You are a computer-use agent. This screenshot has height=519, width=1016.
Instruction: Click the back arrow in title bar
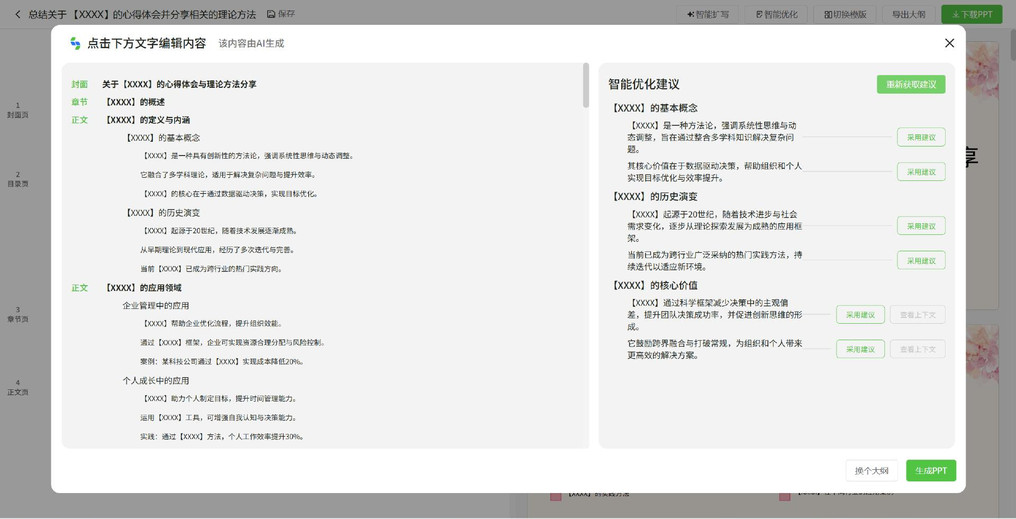[x=17, y=15]
